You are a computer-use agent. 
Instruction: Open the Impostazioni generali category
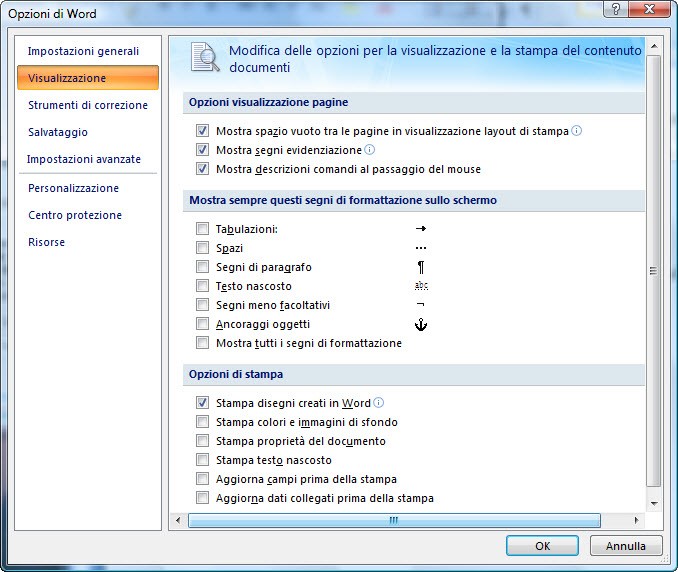pos(83,51)
